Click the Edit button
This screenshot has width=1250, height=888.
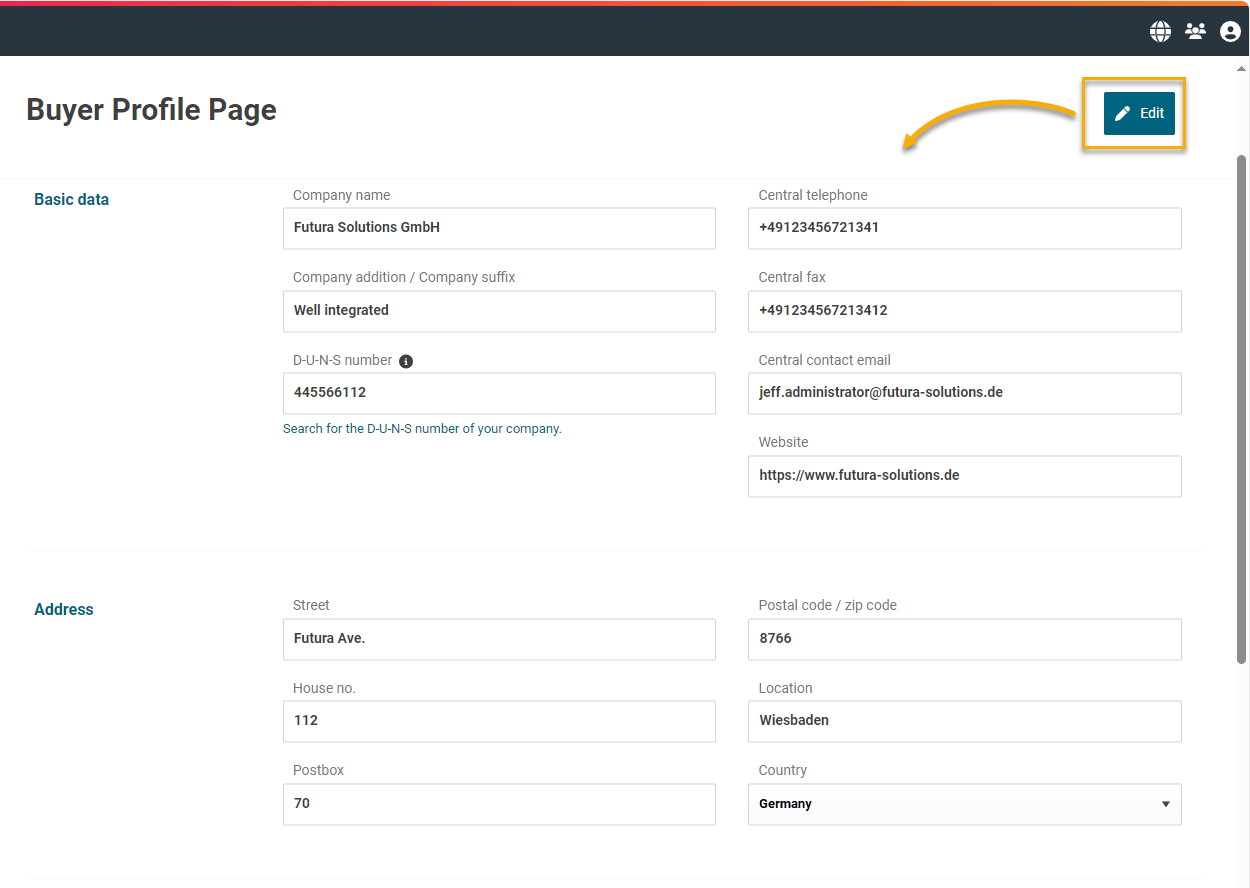click(1139, 113)
